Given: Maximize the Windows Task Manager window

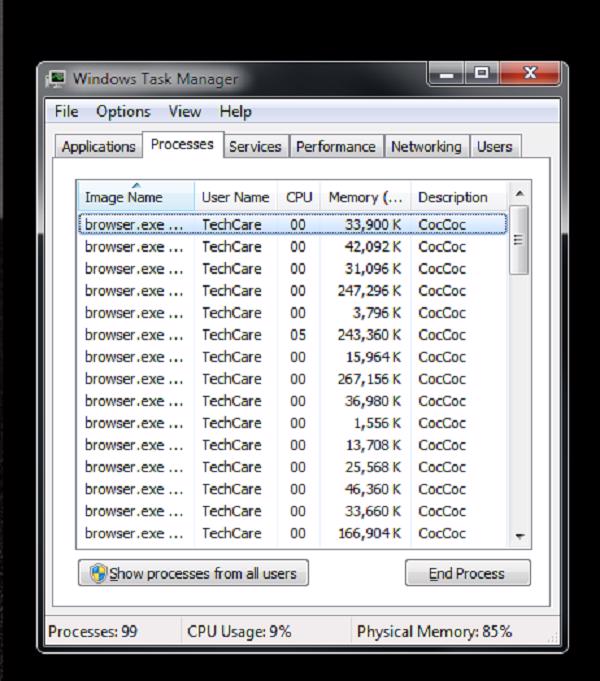Looking at the screenshot, I should pyautogui.click(x=482, y=73).
